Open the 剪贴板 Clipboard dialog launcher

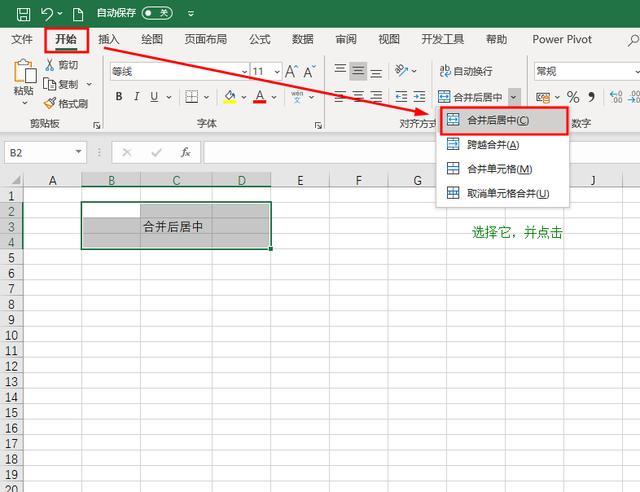click(97, 126)
